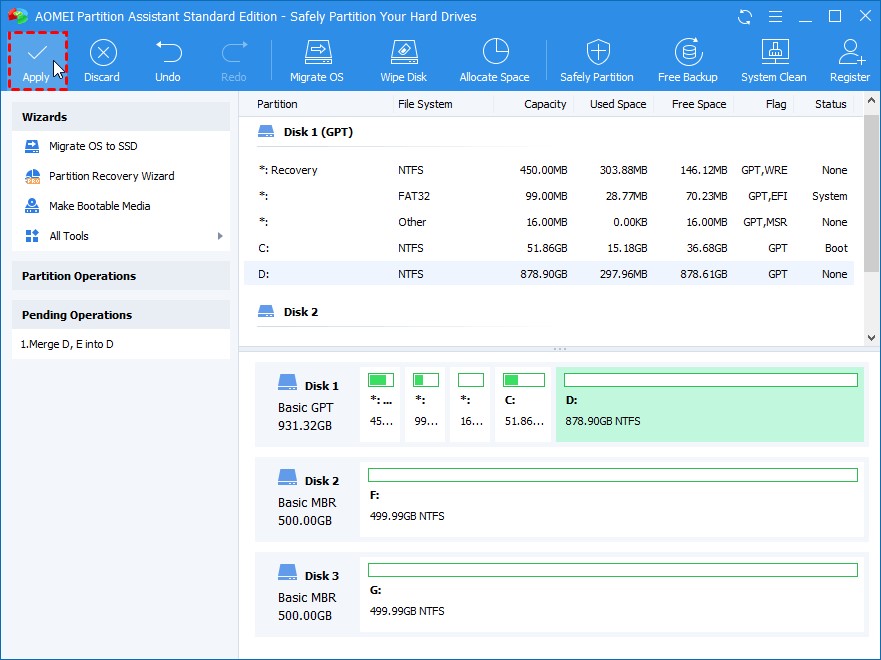Launch Allocate Space tool
The width and height of the screenshot is (881, 660).
(x=494, y=61)
